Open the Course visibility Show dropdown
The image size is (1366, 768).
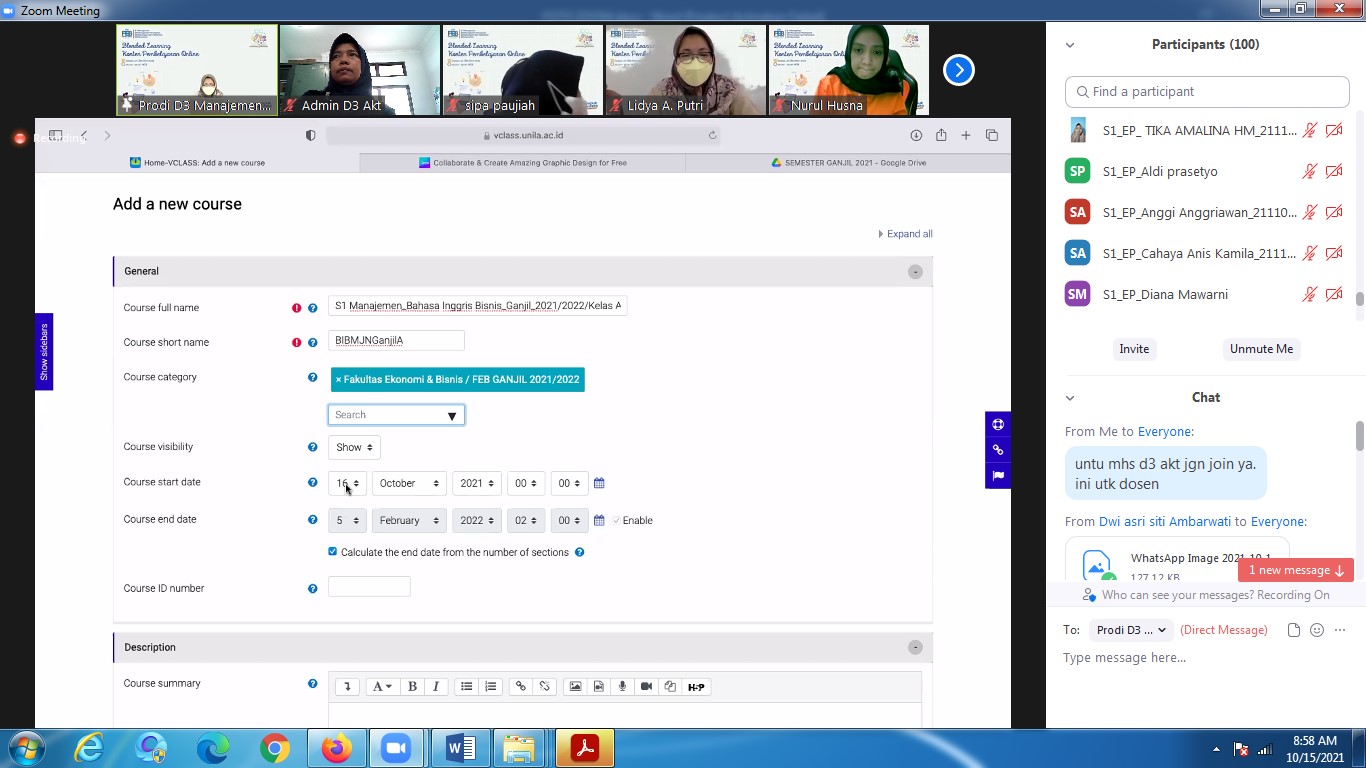354,448
